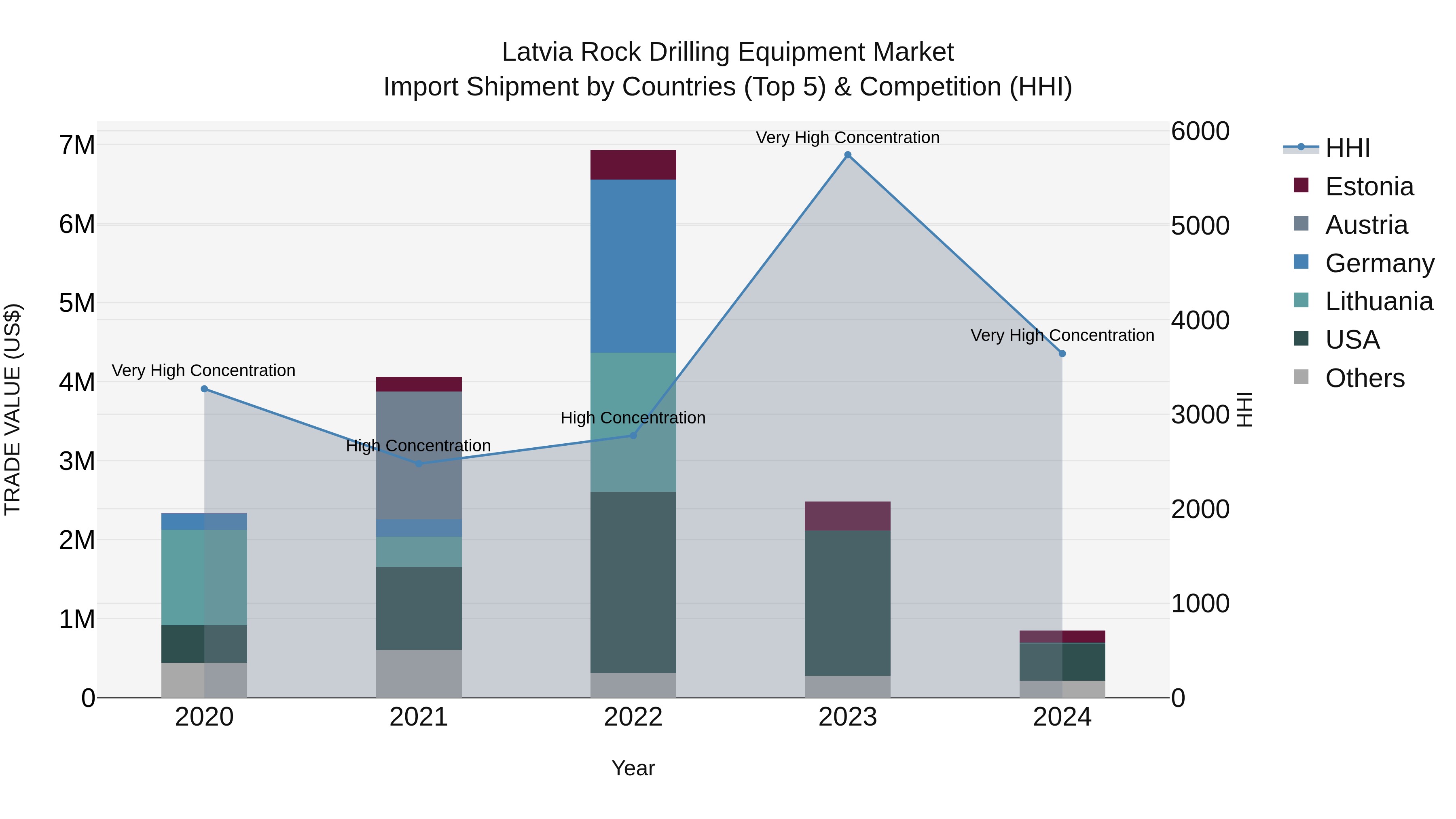Screen dimensions: 1456x819
Task: Click the Estonia segment atop the 2024 bar
Action: [x=1062, y=637]
